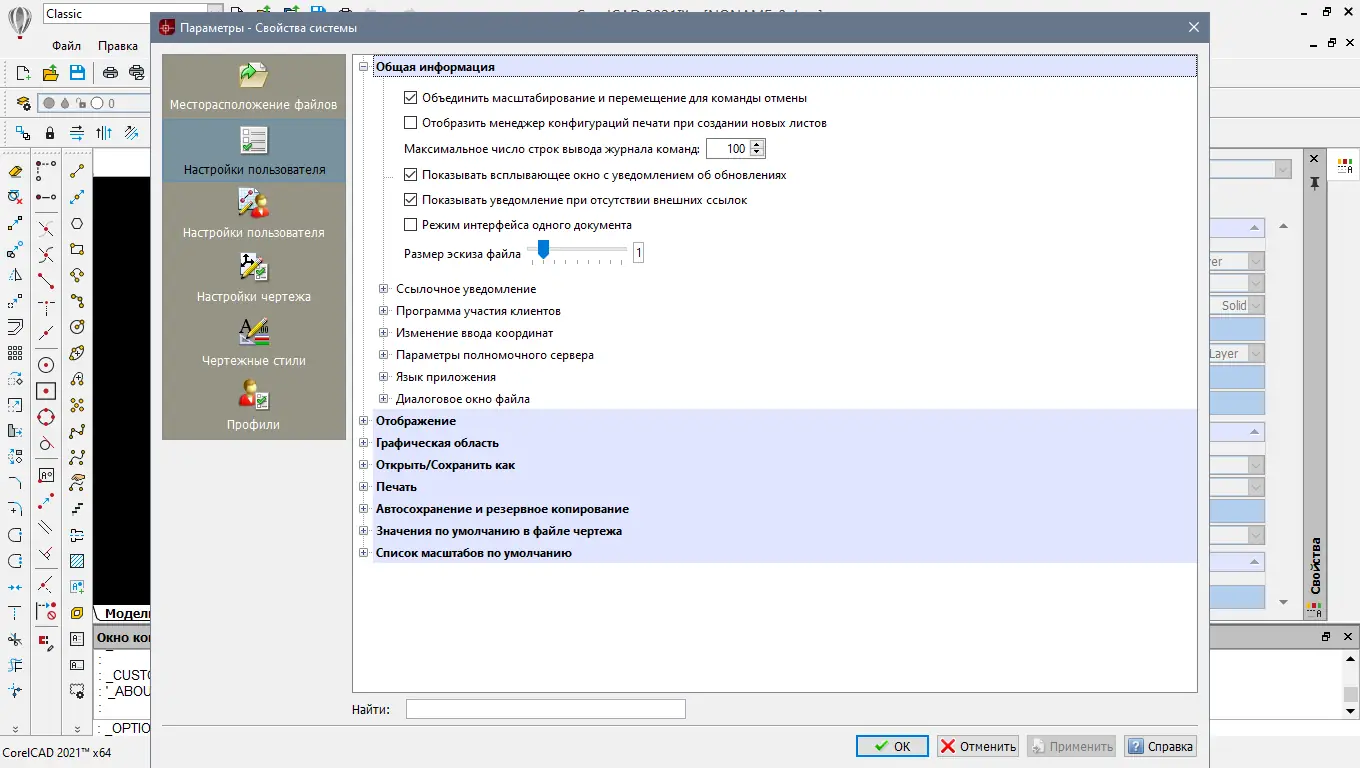Select the Line drawing tool
This screenshot has height=768, width=1360.
(x=77, y=172)
